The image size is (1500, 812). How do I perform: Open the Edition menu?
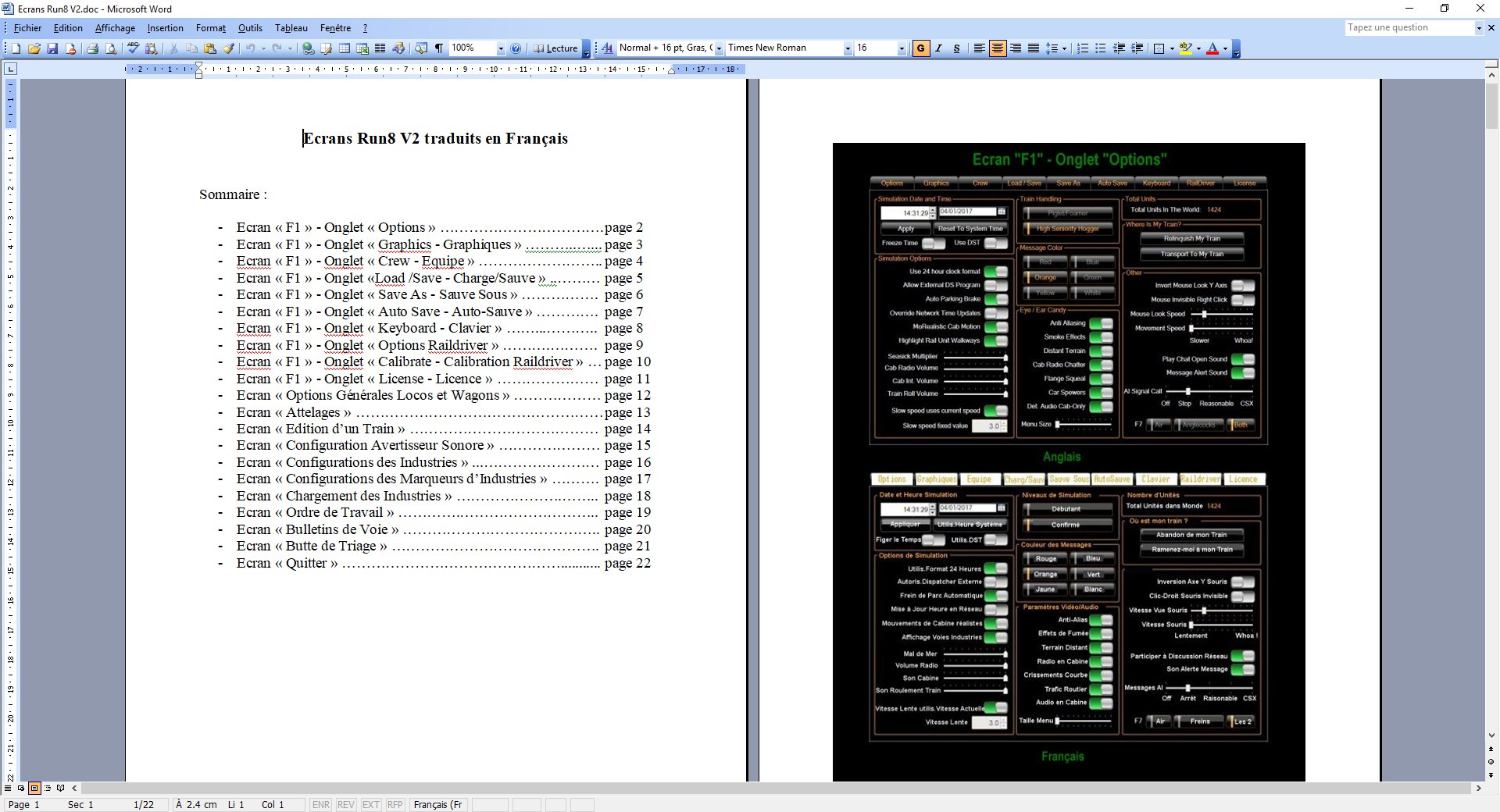68,28
